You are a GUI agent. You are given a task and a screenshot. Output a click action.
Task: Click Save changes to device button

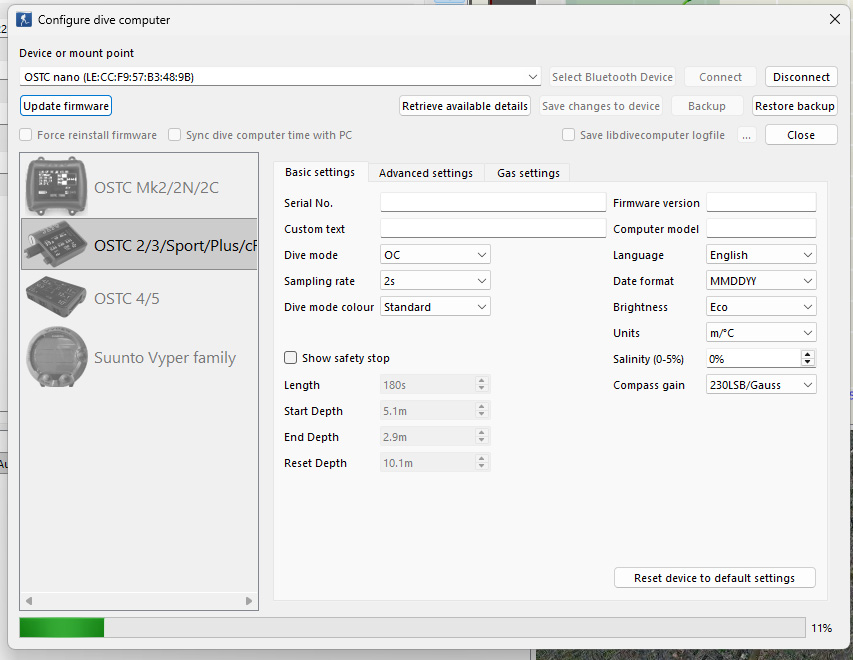(x=601, y=106)
